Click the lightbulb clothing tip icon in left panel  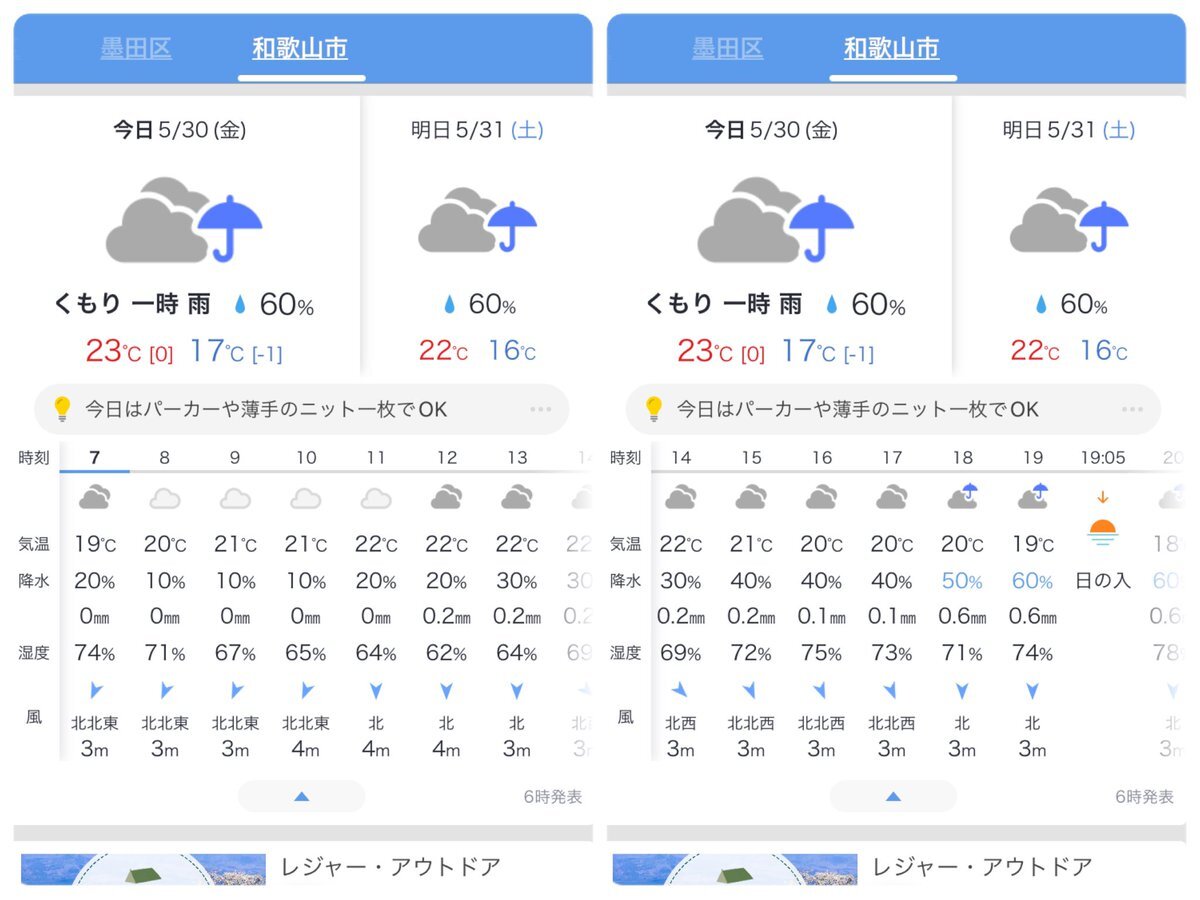[x=62, y=409]
